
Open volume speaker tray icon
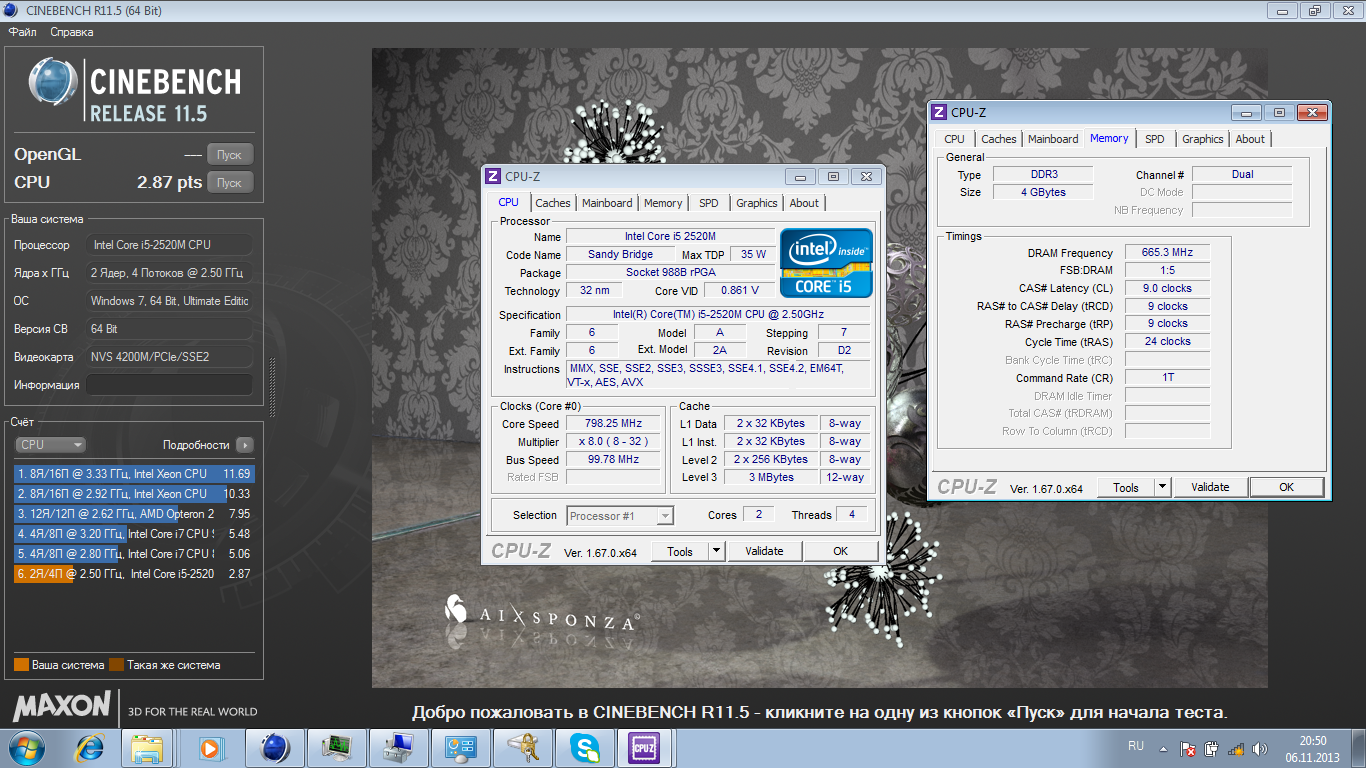[1260, 748]
